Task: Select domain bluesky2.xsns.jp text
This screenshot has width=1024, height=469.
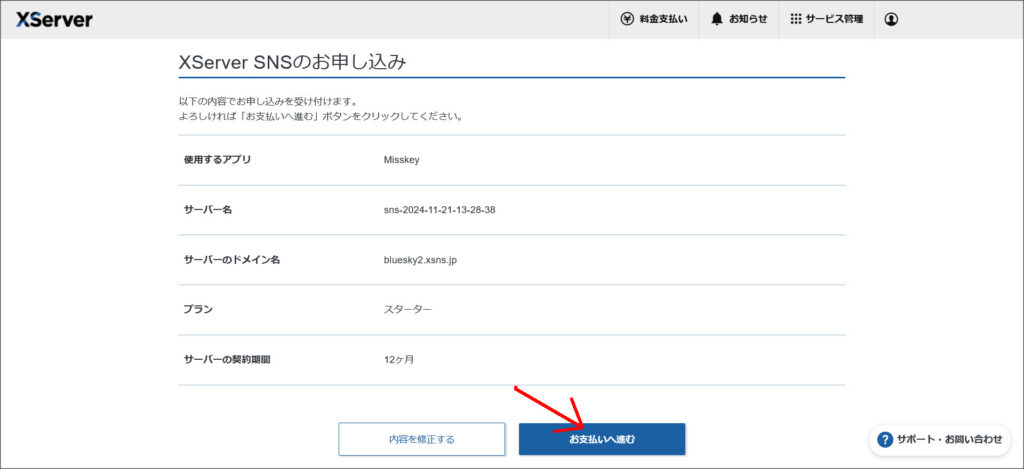Action: (x=420, y=260)
